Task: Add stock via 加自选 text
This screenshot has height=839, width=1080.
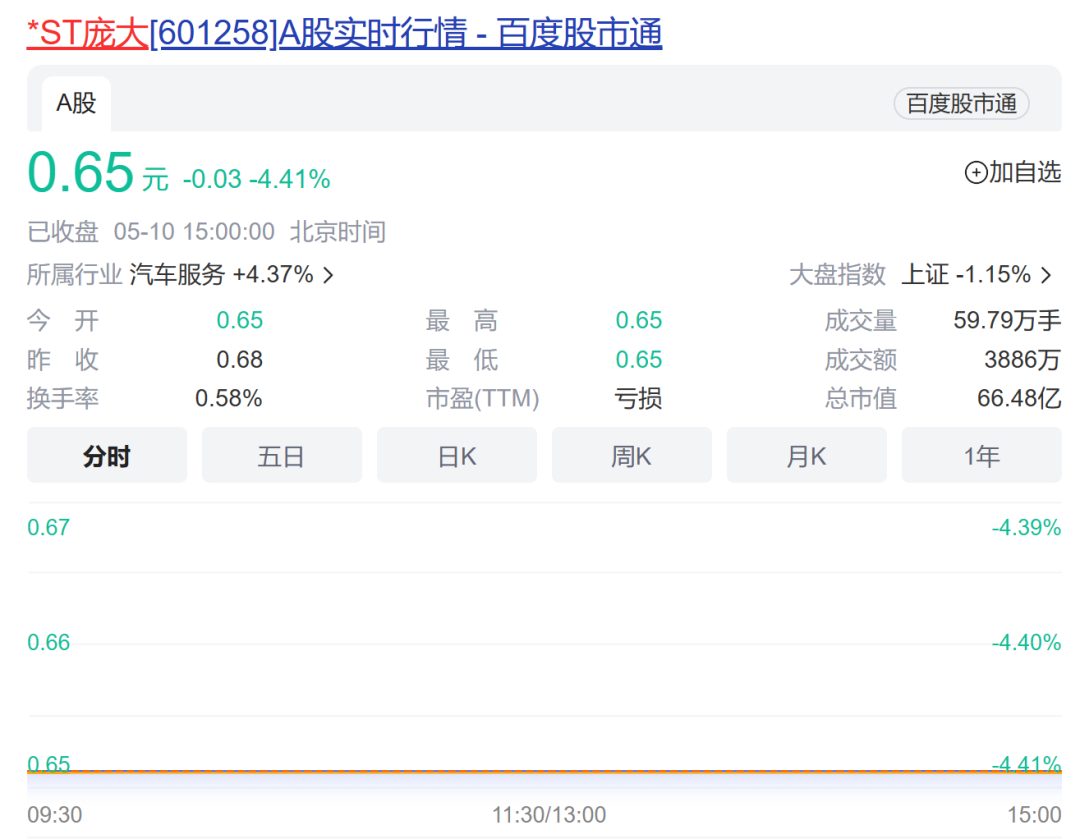Action: click(x=1025, y=172)
